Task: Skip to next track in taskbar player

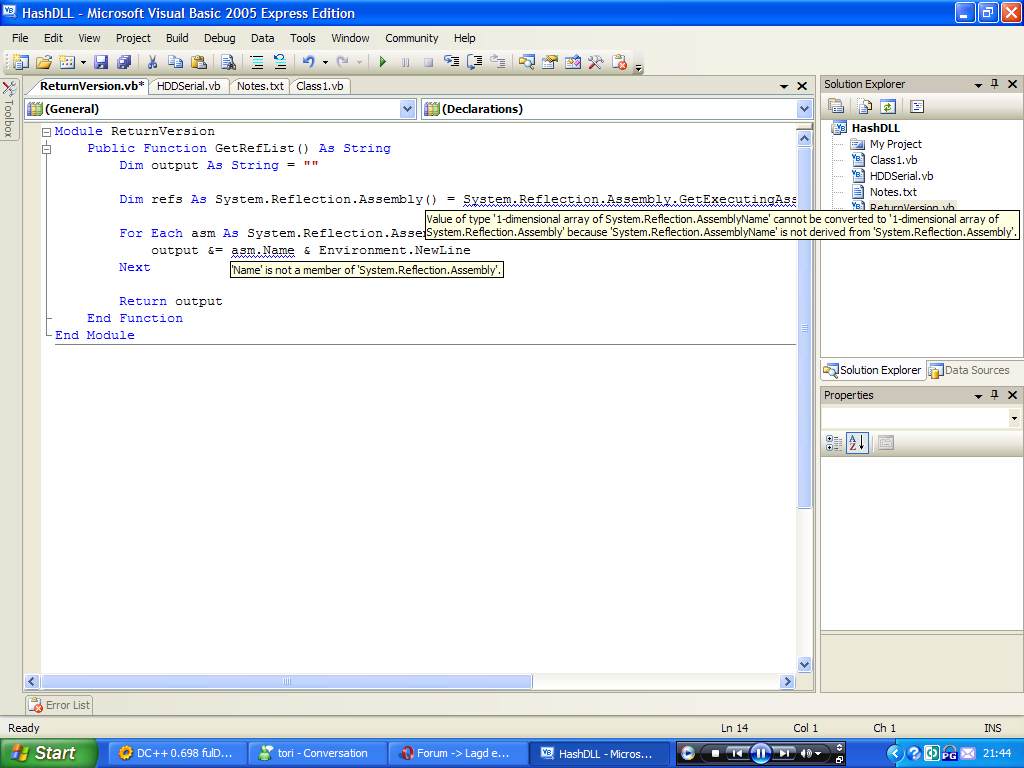Action: [784, 754]
